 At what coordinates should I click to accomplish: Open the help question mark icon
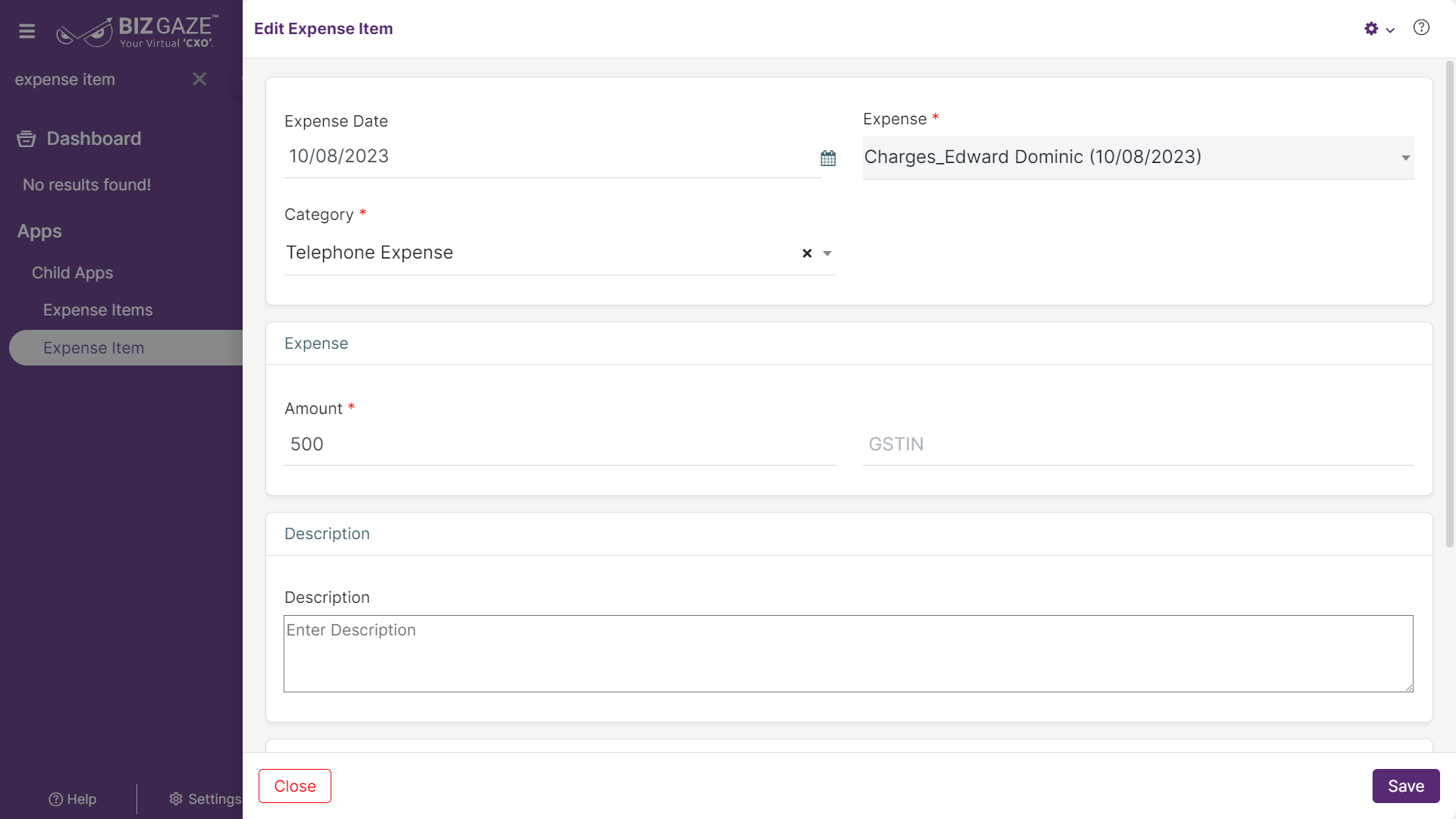coord(1421,28)
